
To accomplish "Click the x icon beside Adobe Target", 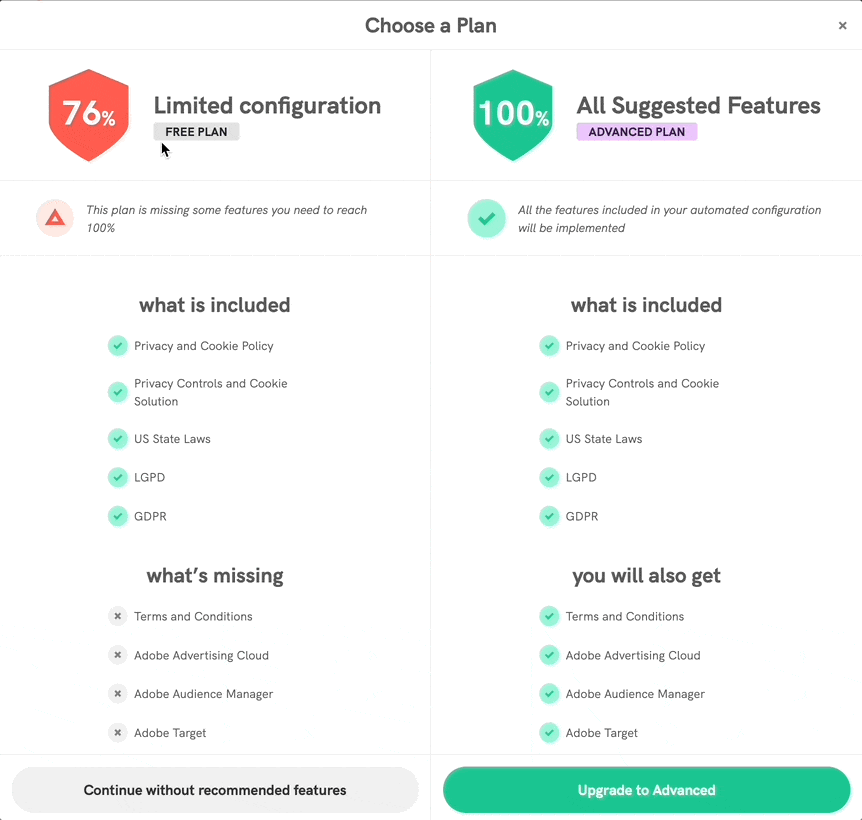I will (118, 732).
